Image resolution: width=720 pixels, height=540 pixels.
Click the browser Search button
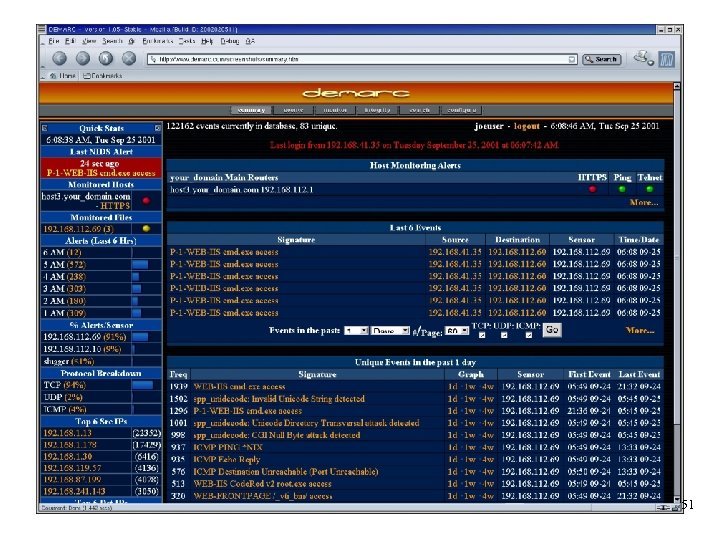[x=602, y=59]
